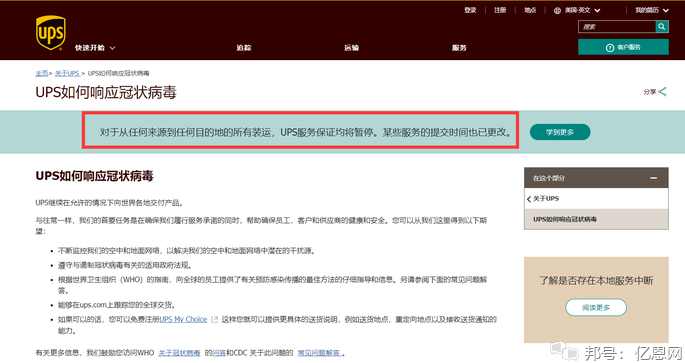Screen dimensions: 685x363
Task: Click the 客户服务 button
Action: (x=623, y=47)
